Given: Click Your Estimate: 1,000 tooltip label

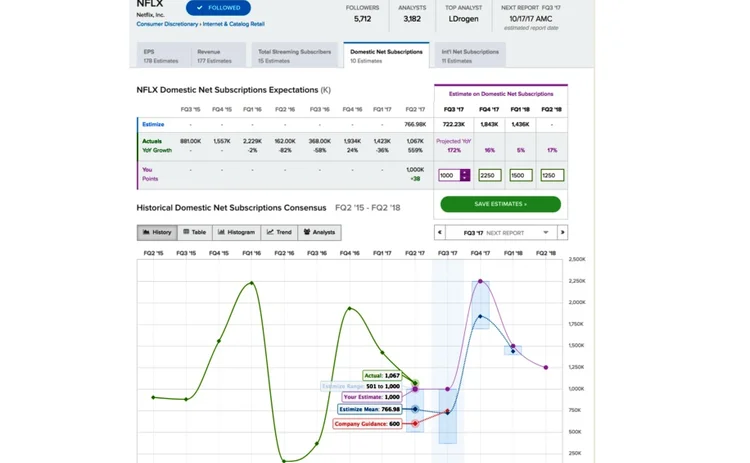Looking at the screenshot, I should coord(372,397).
